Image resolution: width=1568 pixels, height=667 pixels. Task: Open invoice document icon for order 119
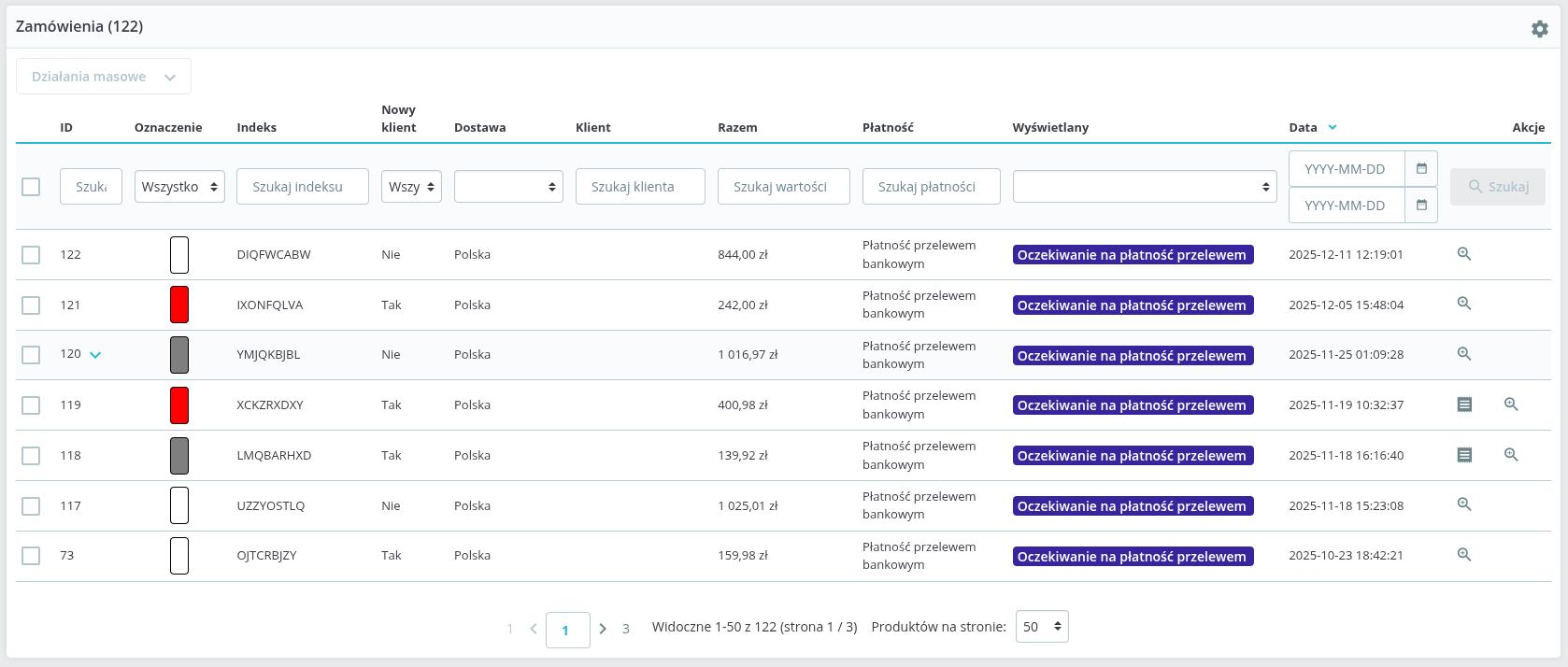point(1464,404)
